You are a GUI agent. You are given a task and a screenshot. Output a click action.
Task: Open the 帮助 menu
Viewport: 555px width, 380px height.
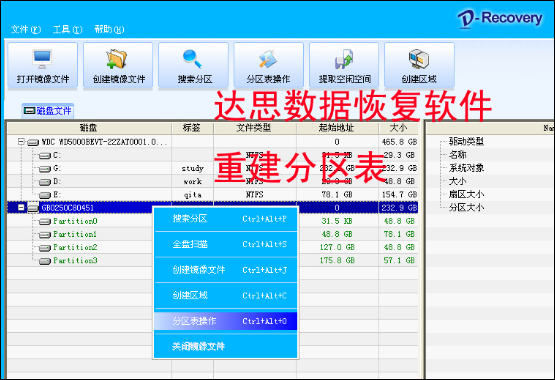[109, 29]
